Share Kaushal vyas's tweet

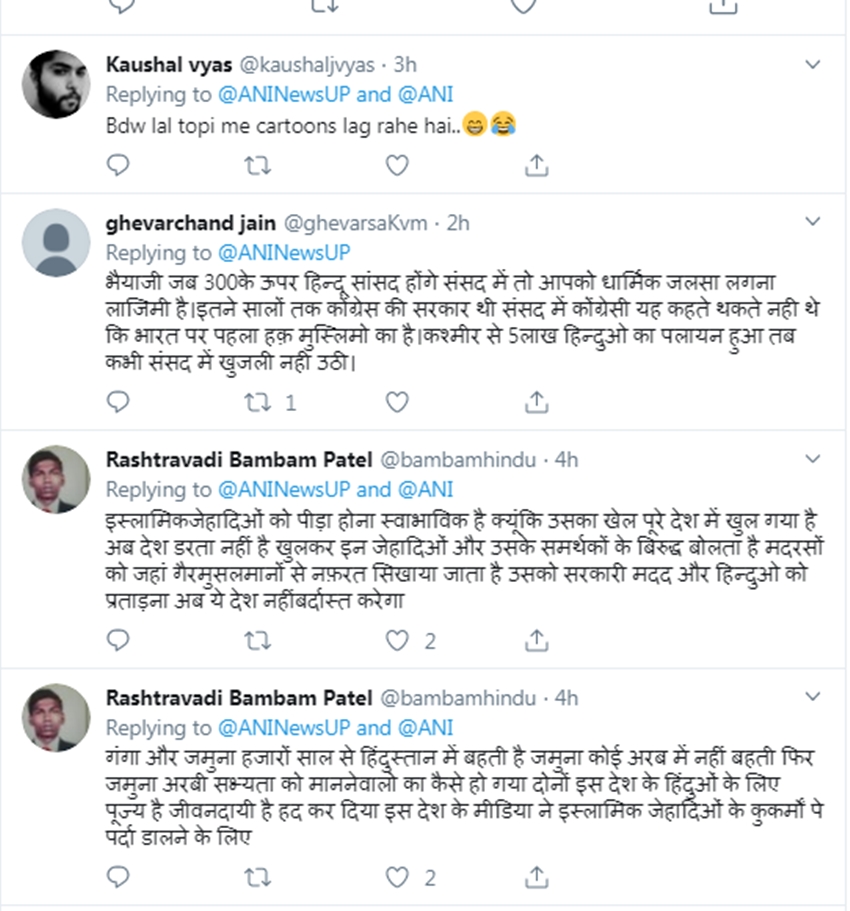536,165
